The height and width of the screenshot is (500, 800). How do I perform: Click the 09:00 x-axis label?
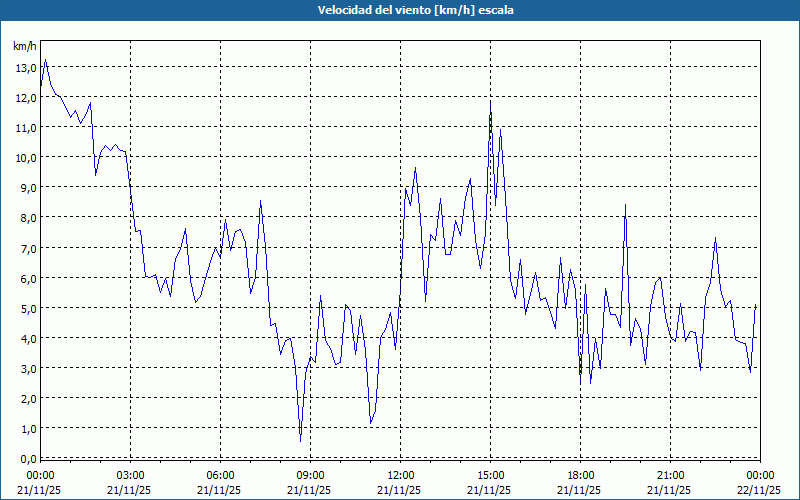pyautogui.click(x=310, y=475)
